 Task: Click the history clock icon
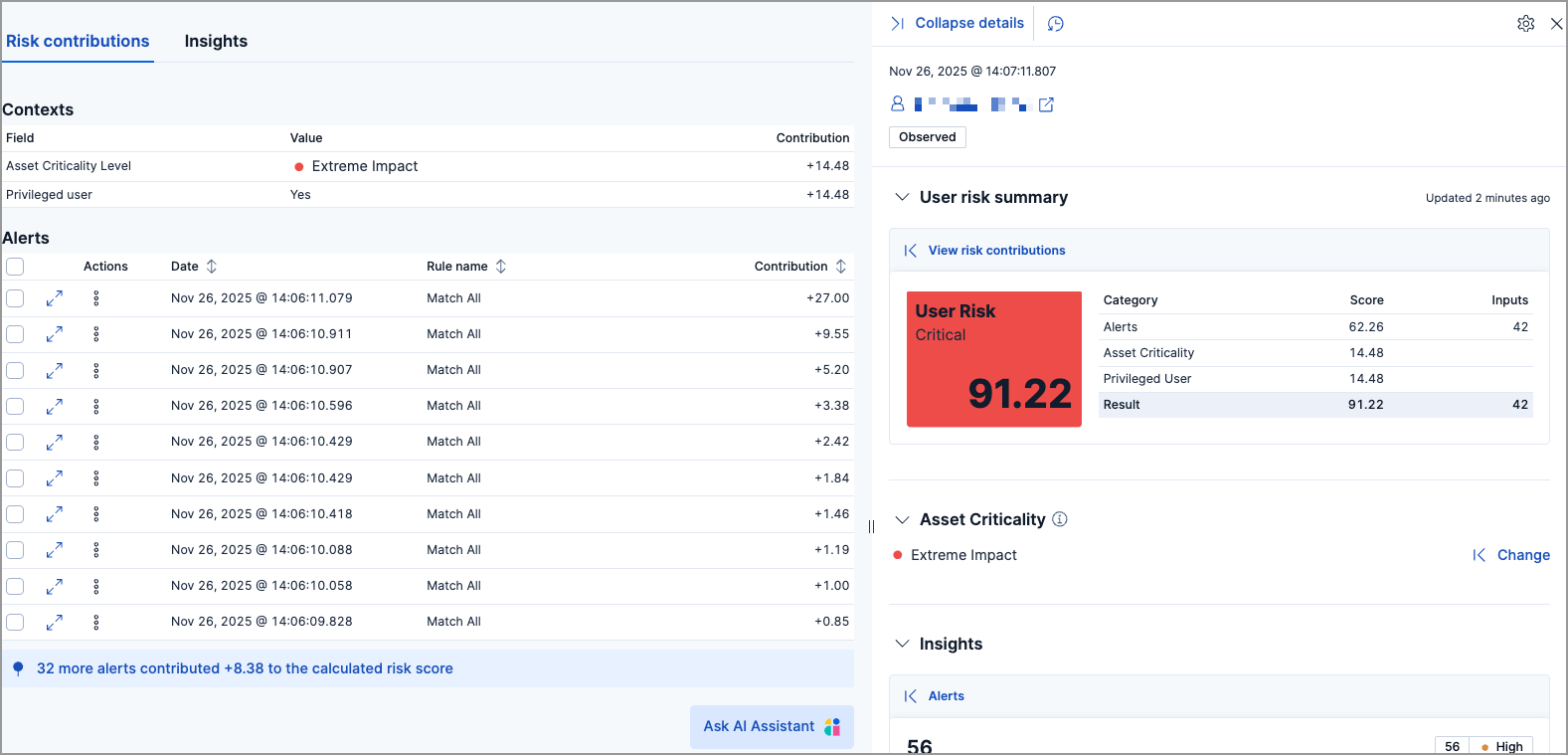pos(1056,24)
